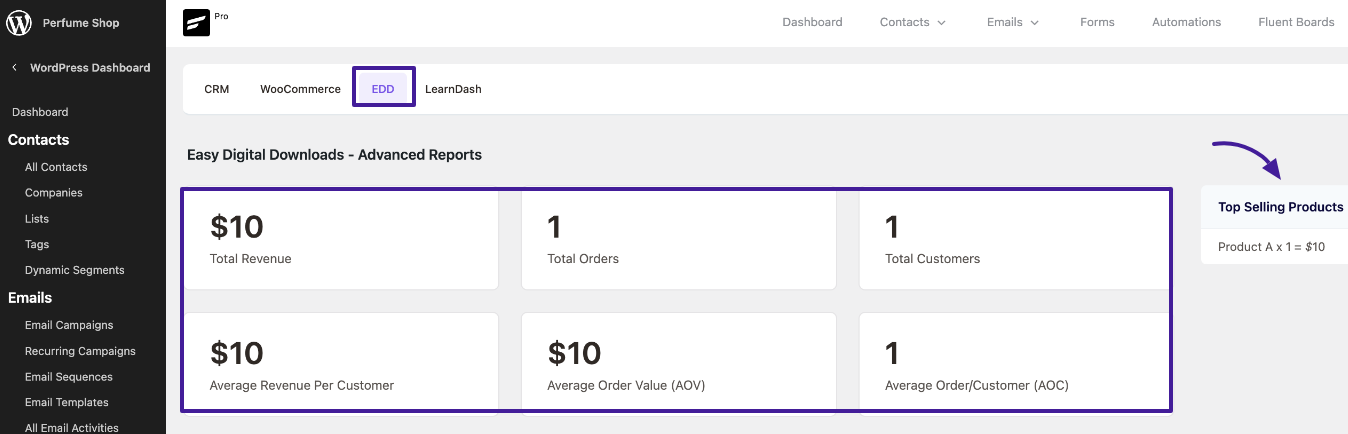Switch to the WooCommerce reports tab
Image resolution: width=1348 pixels, height=434 pixels.
tap(300, 89)
